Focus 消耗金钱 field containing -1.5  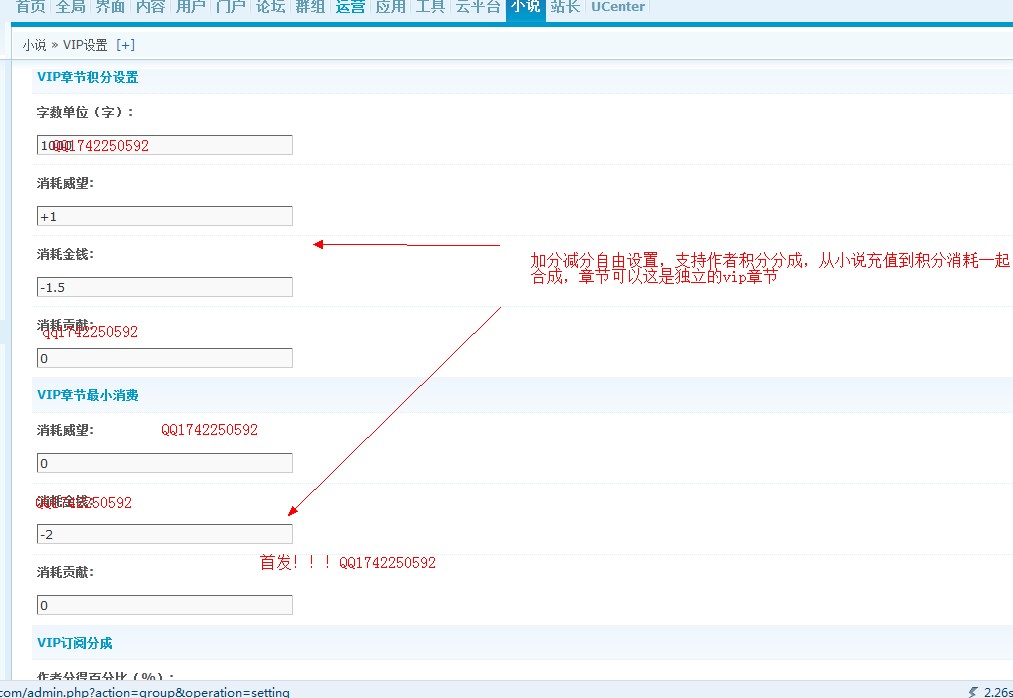(165, 287)
